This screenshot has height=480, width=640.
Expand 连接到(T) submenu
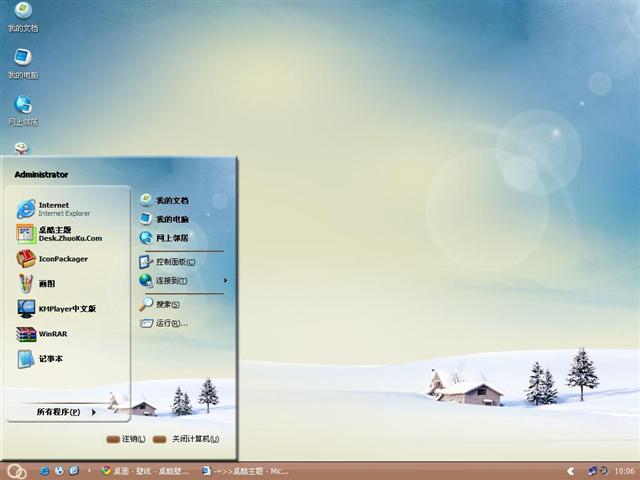(183, 280)
